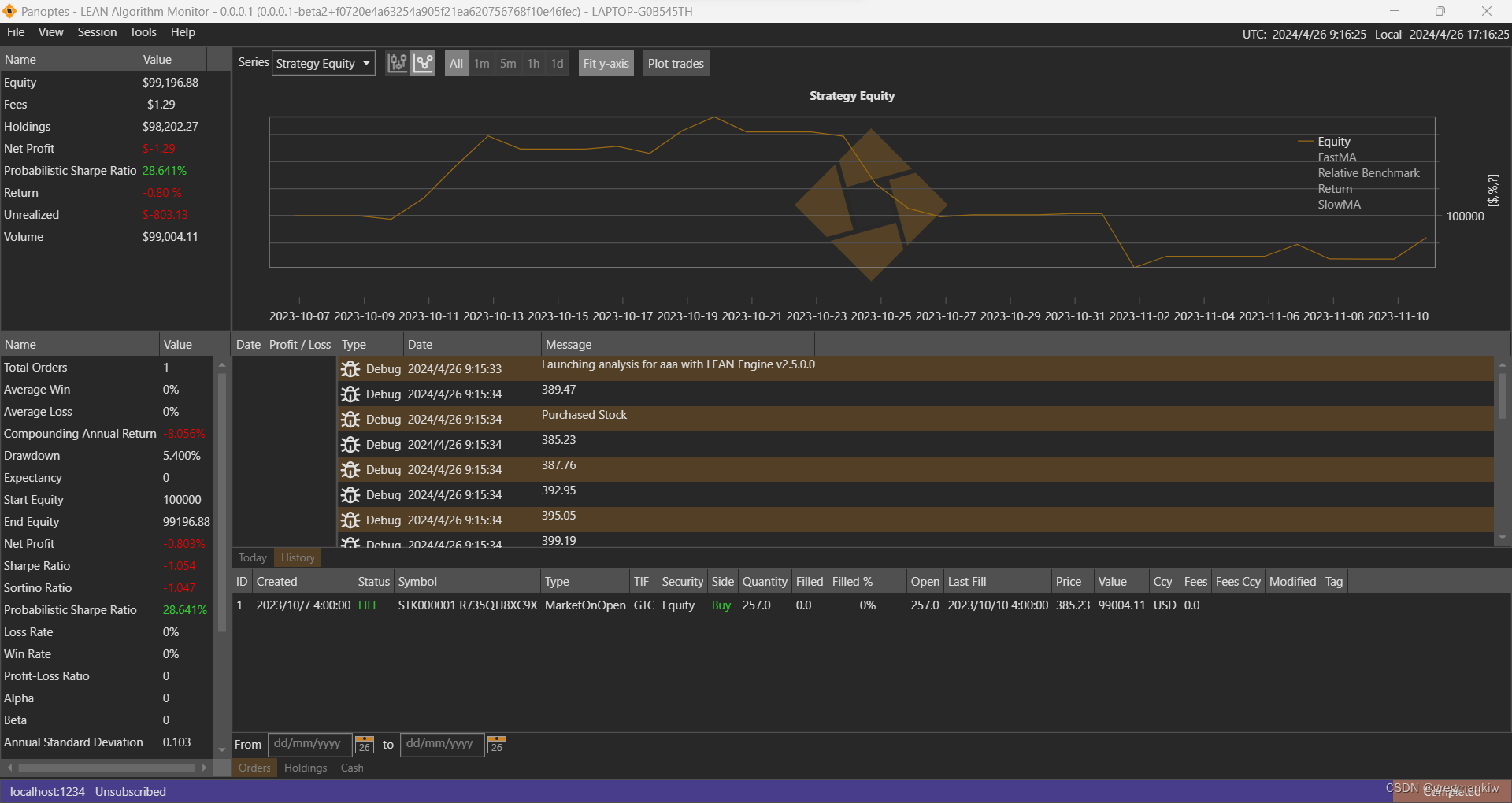Click localhost:1234 in the status bar
The height and width of the screenshot is (803, 1512).
47,792
